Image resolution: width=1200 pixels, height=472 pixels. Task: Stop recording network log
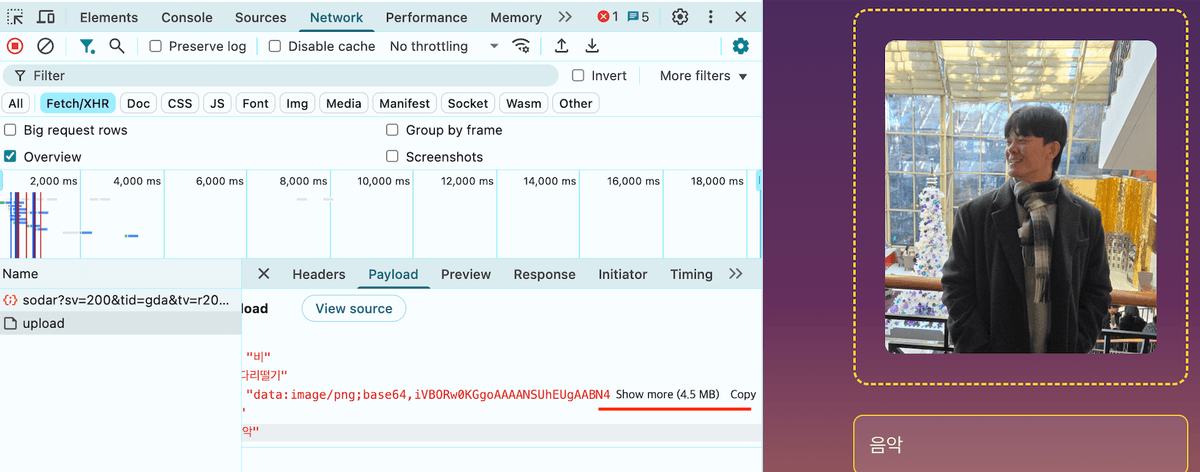pyautogui.click(x=15, y=46)
